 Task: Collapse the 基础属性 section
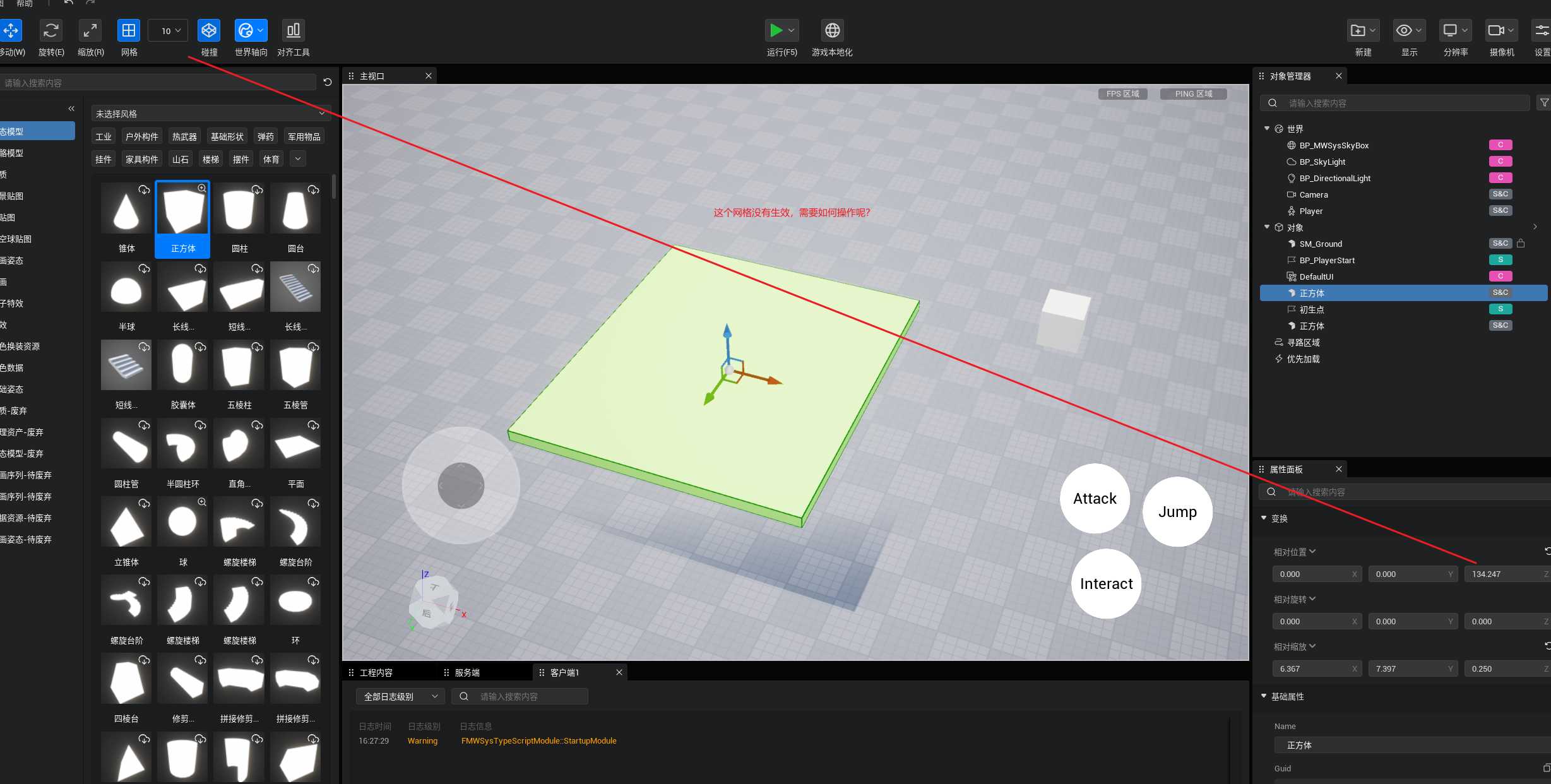pos(1264,696)
